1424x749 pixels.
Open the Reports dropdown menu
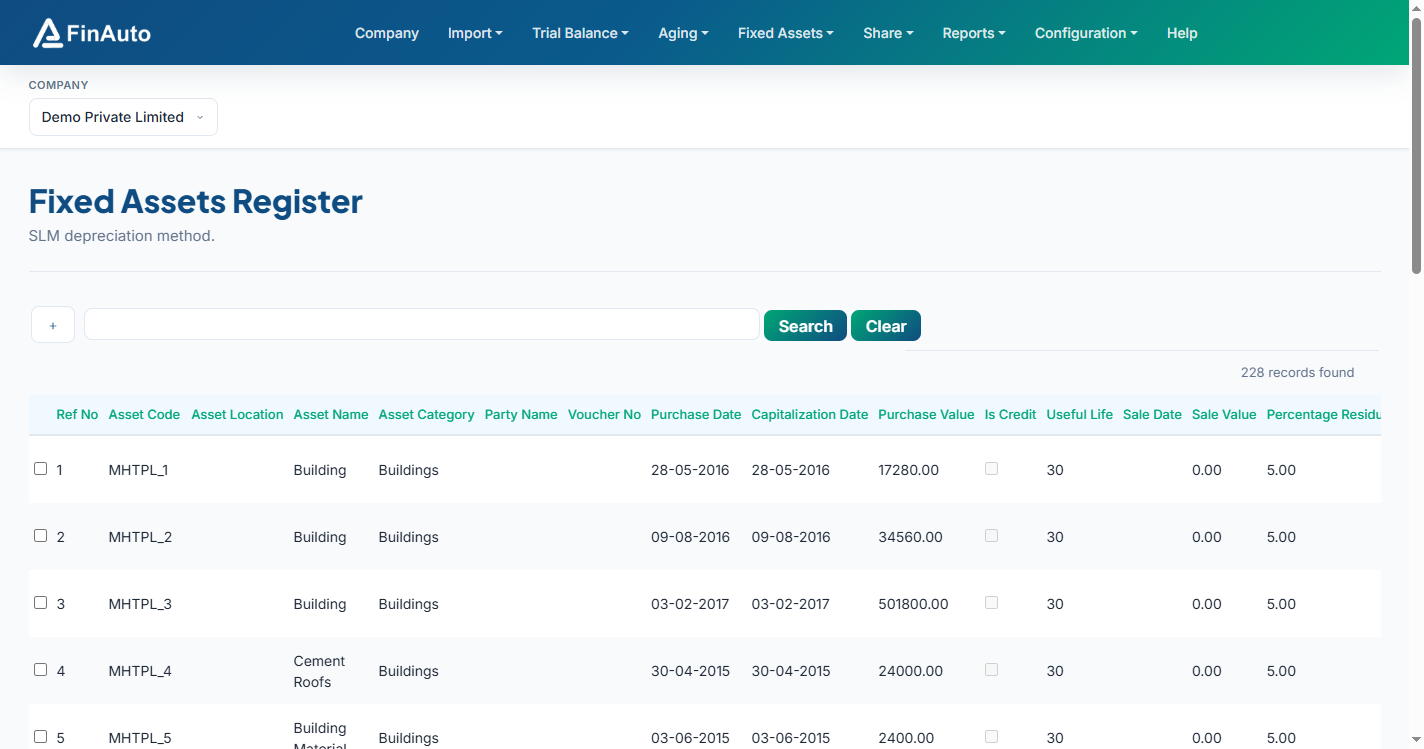(x=974, y=33)
